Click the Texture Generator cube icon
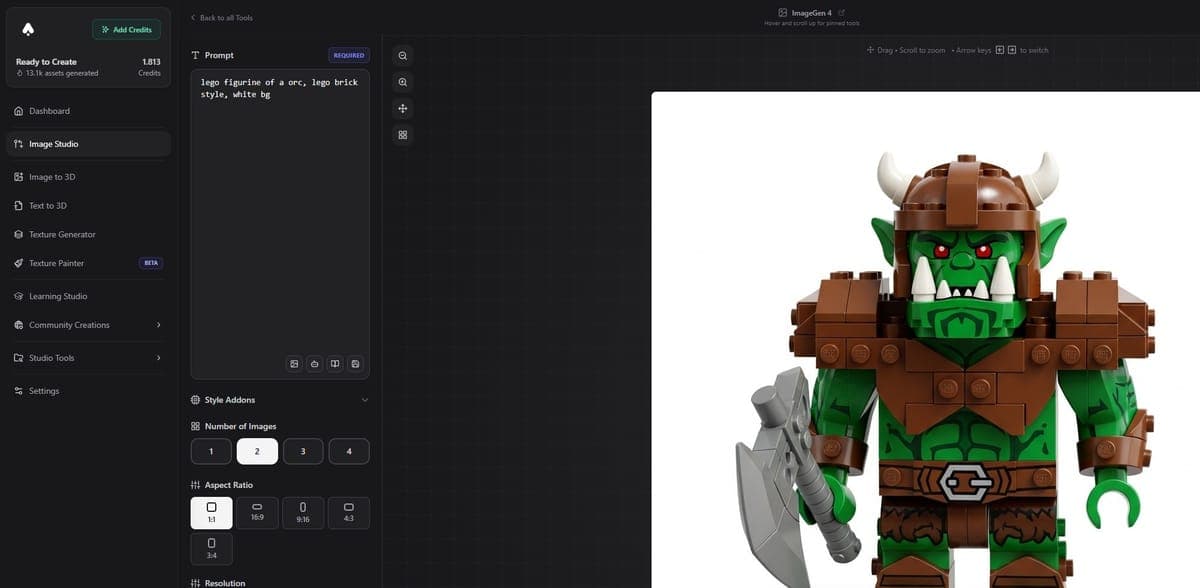 (19, 234)
